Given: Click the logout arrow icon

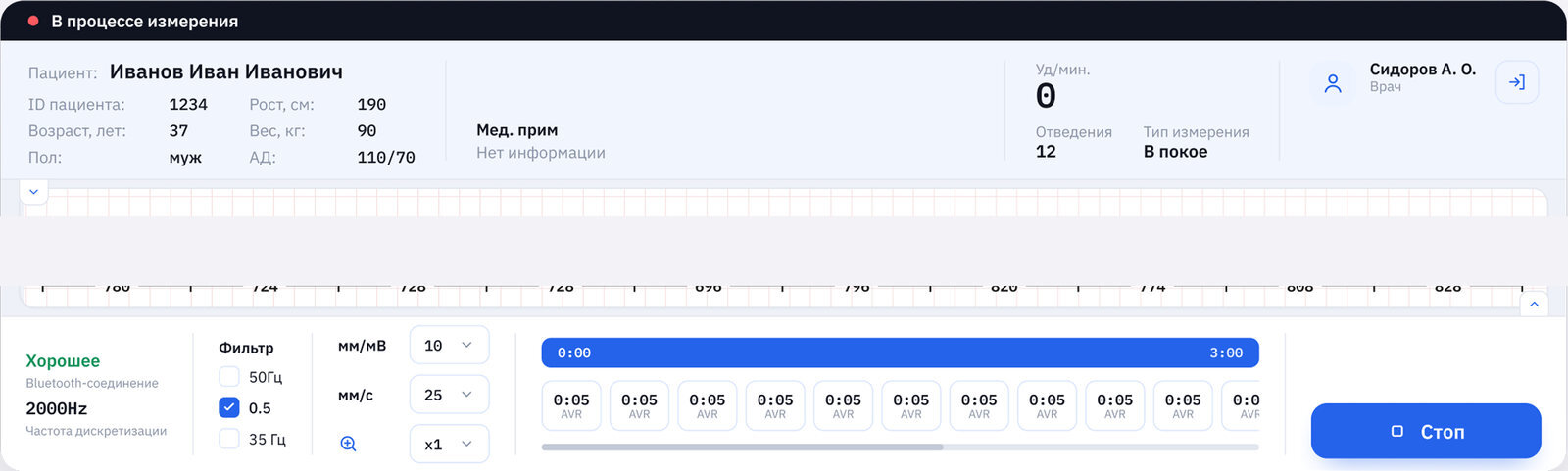Looking at the screenshot, I should click(x=1517, y=82).
